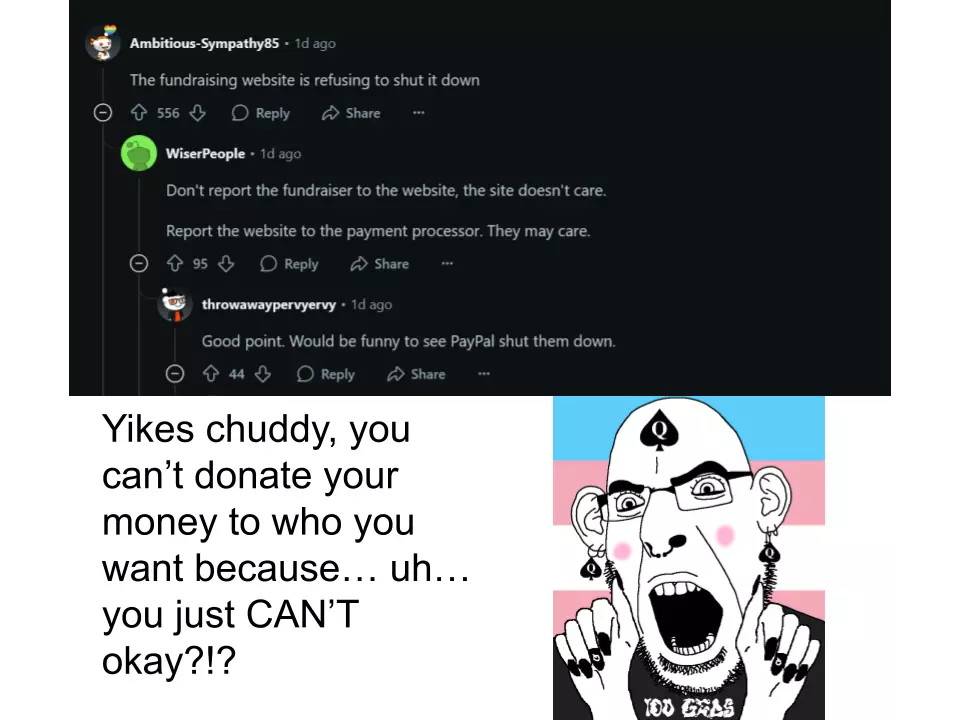Downvote the comment with 556 points

coord(197,113)
